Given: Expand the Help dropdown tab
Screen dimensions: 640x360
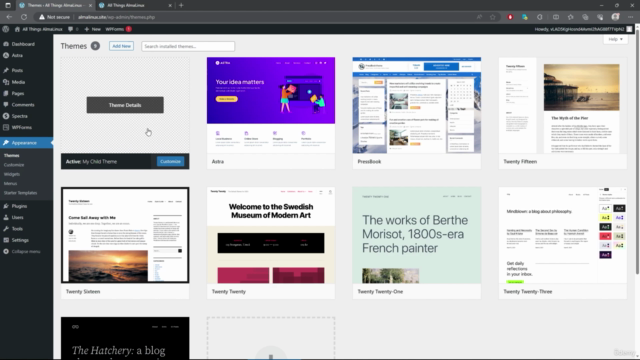Looking at the screenshot, I should pyautogui.click(x=616, y=40).
